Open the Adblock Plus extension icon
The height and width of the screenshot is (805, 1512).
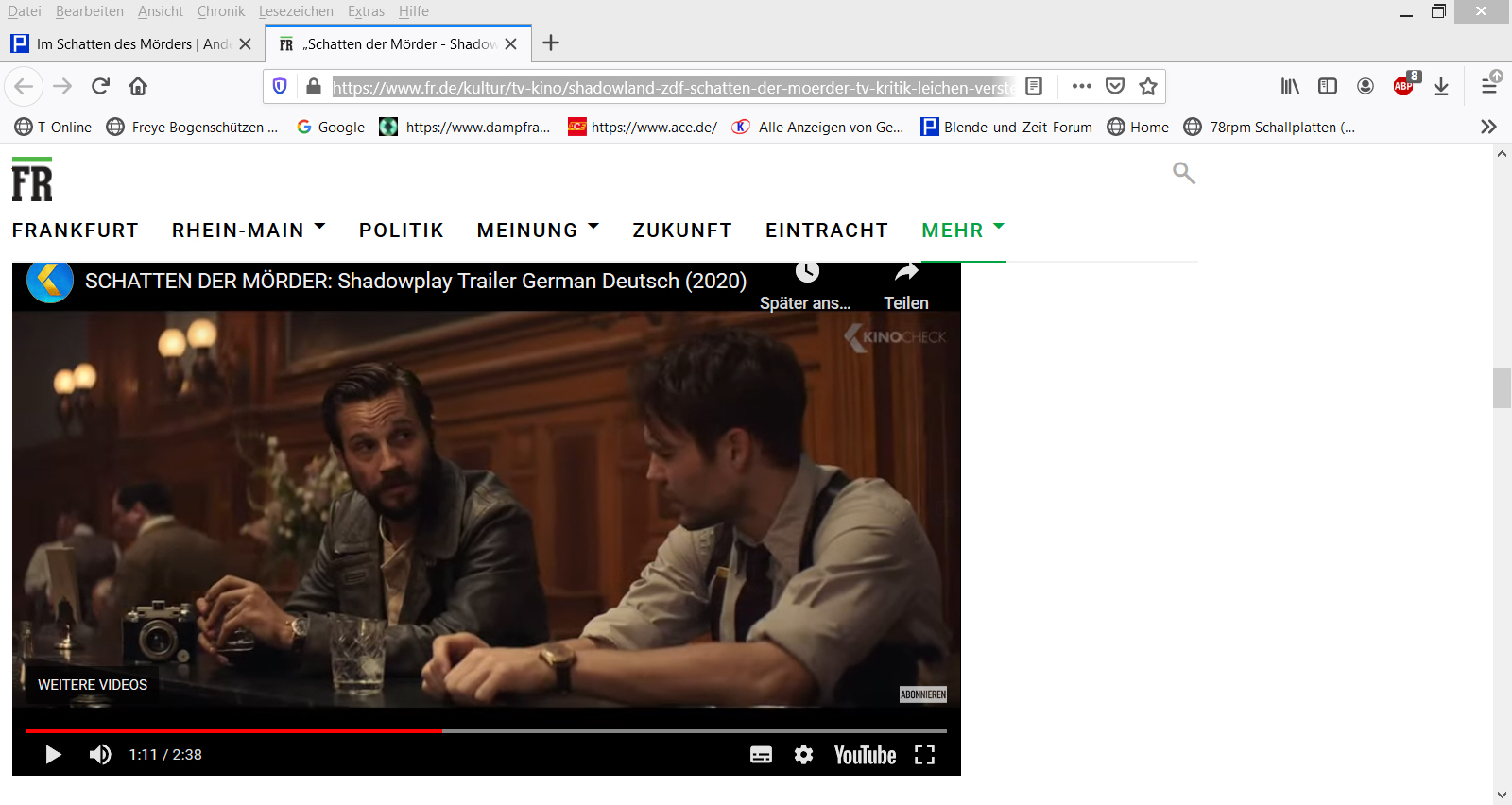tap(1404, 86)
